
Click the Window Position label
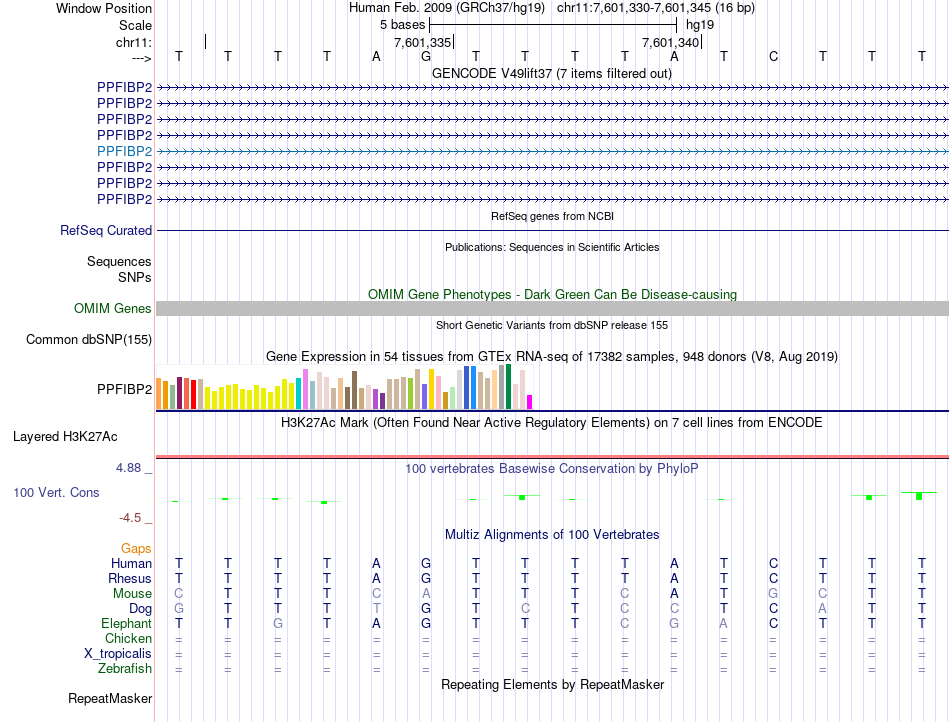(104, 8)
